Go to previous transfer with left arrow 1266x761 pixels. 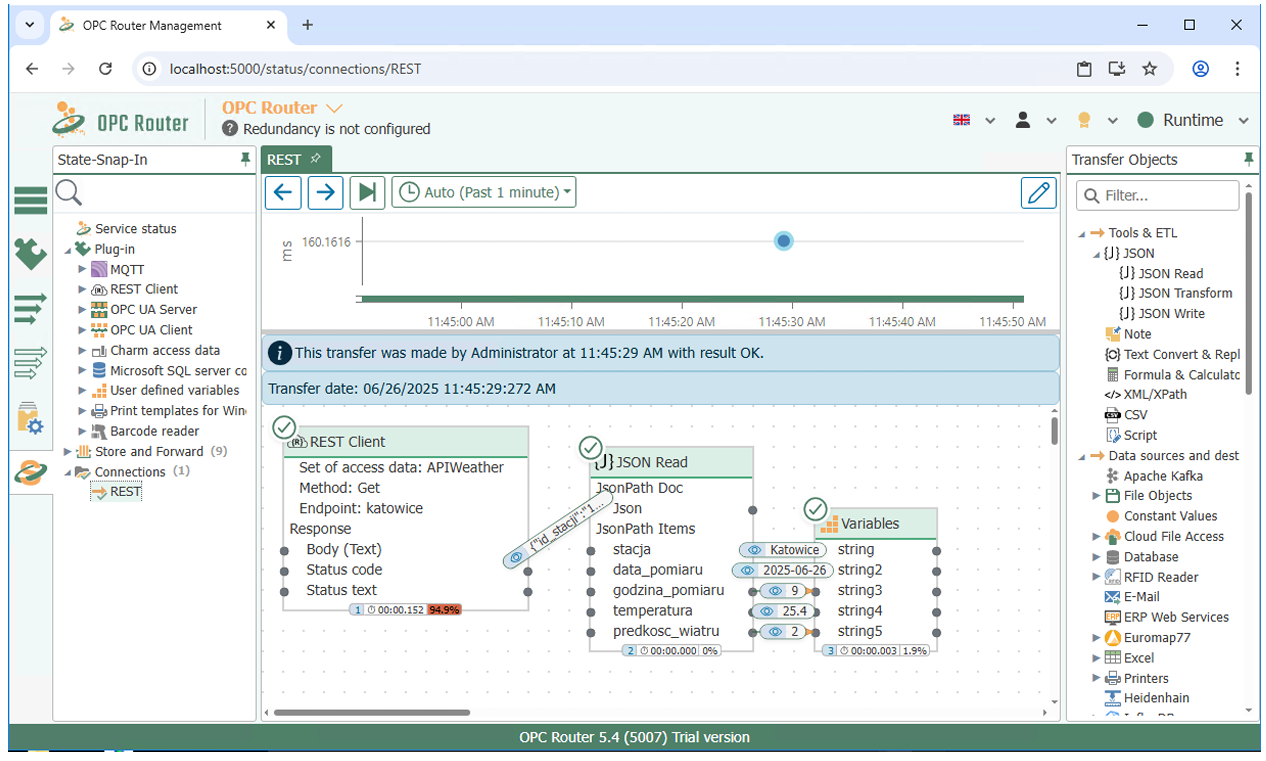283,192
